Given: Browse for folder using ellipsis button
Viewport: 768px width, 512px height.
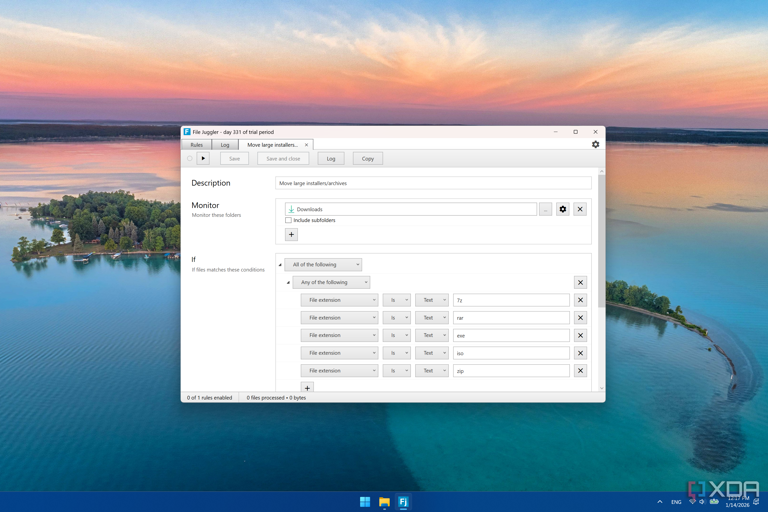Looking at the screenshot, I should tap(545, 209).
